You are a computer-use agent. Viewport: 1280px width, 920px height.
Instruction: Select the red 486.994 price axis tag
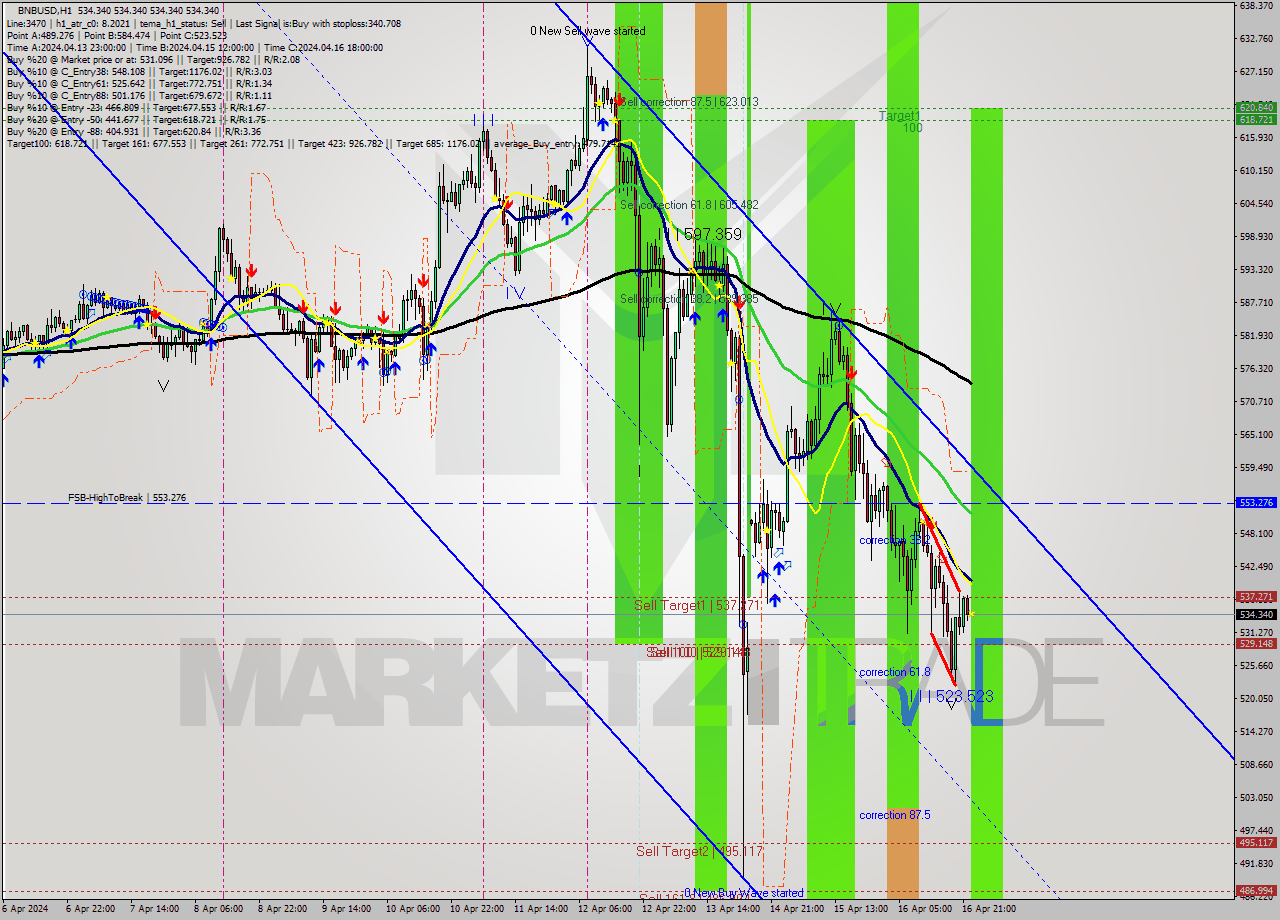pyautogui.click(x=1256, y=891)
